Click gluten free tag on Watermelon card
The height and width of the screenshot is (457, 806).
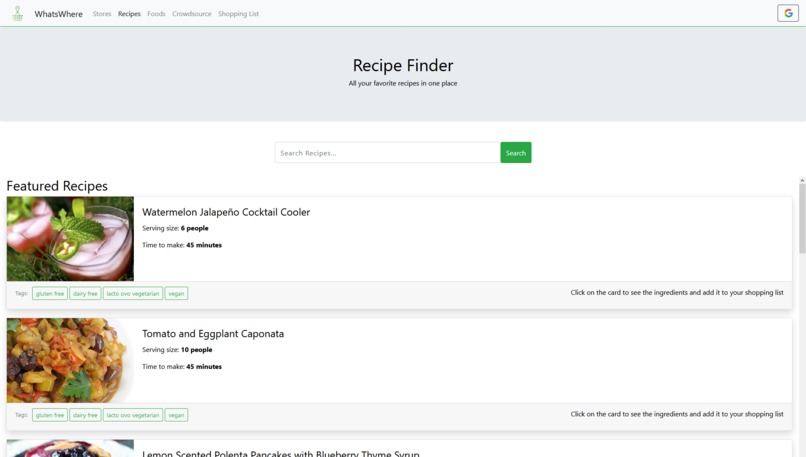(x=50, y=294)
